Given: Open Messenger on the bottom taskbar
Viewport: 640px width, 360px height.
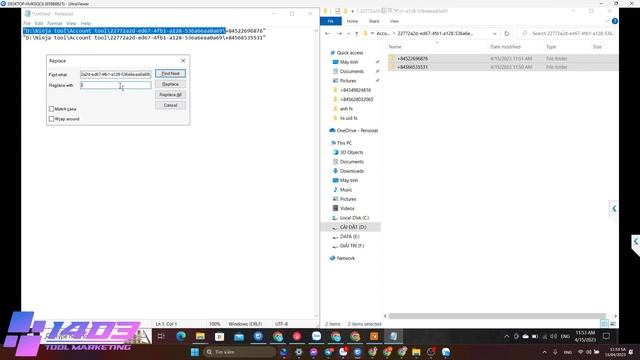Looking at the screenshot, I should coord(313,352).
